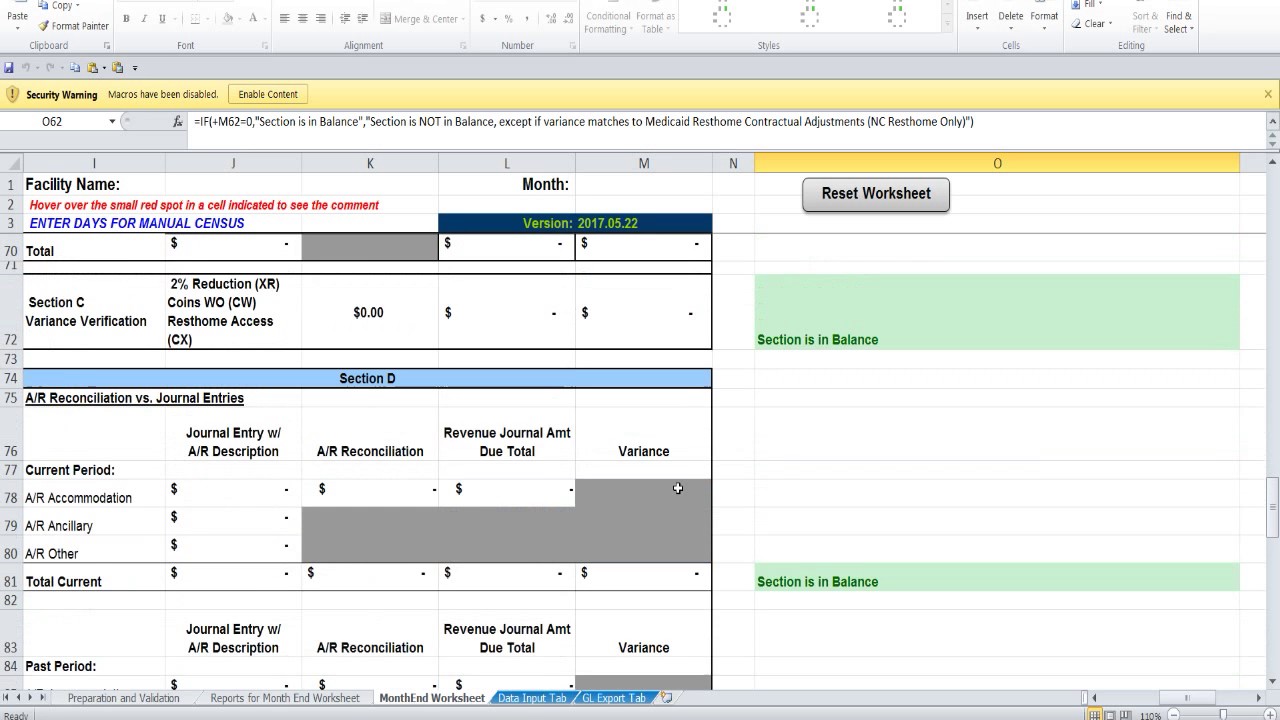The image size is (1280, 720).
Task: Click the Save icon in quick access toolbar
Action: coord(9,68)
